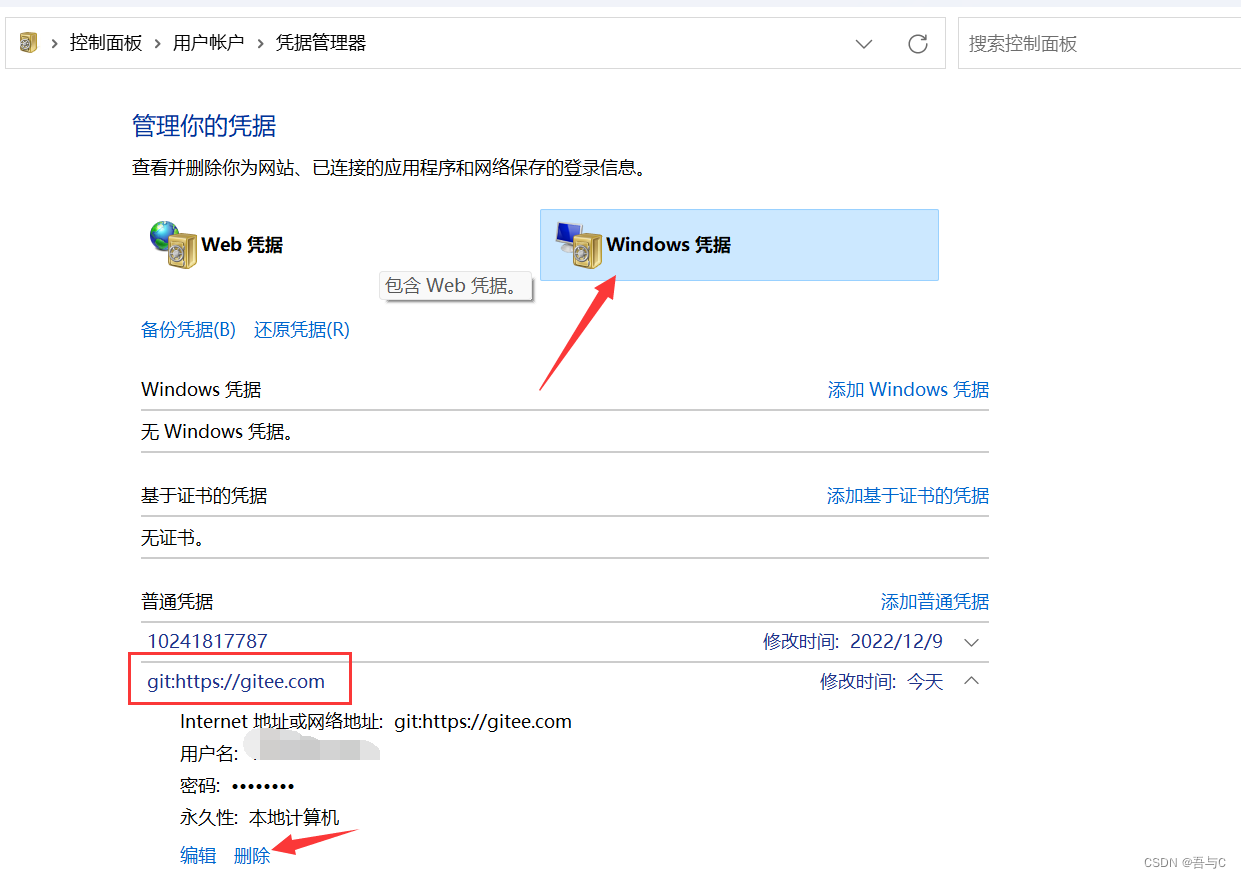This screenshot has height=878, width=1241.
Task: Switch to Web 凭据 tab
Action: (242, 245)
